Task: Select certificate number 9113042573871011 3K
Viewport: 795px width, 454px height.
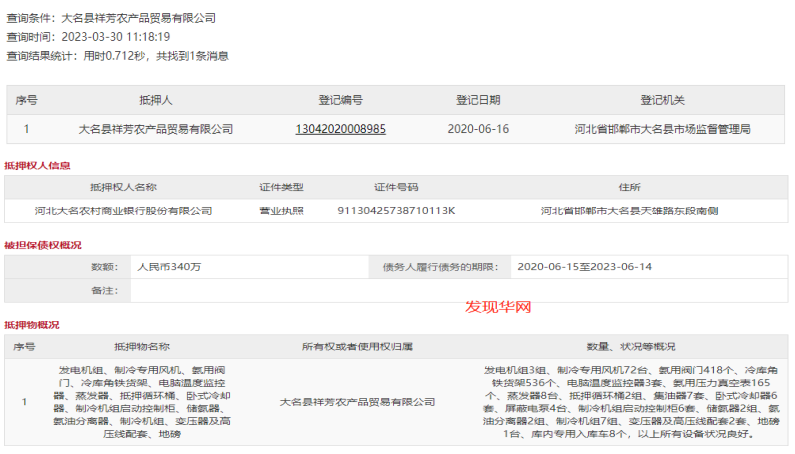Action: click(396, 211)
